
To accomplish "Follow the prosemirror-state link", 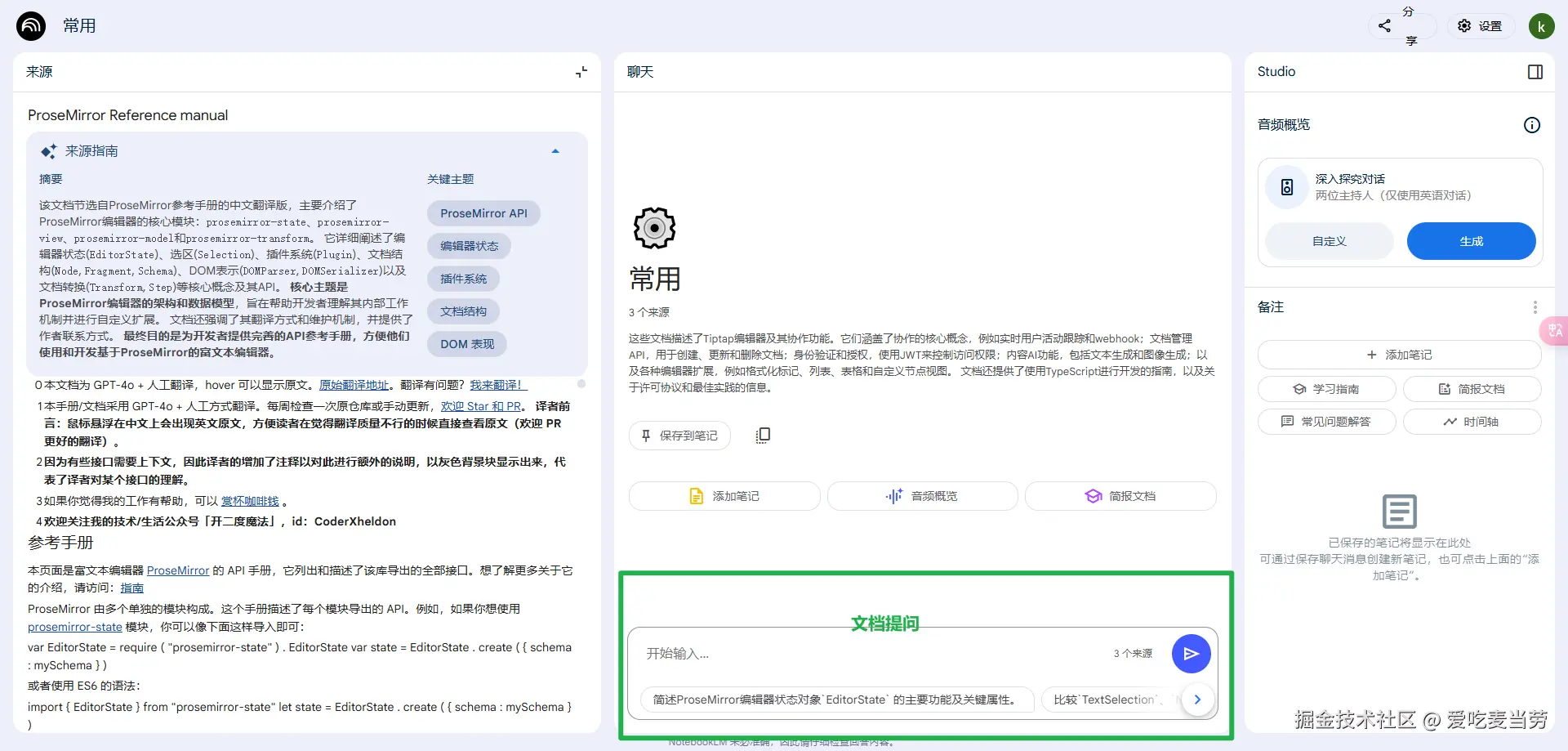I will 75,627.
